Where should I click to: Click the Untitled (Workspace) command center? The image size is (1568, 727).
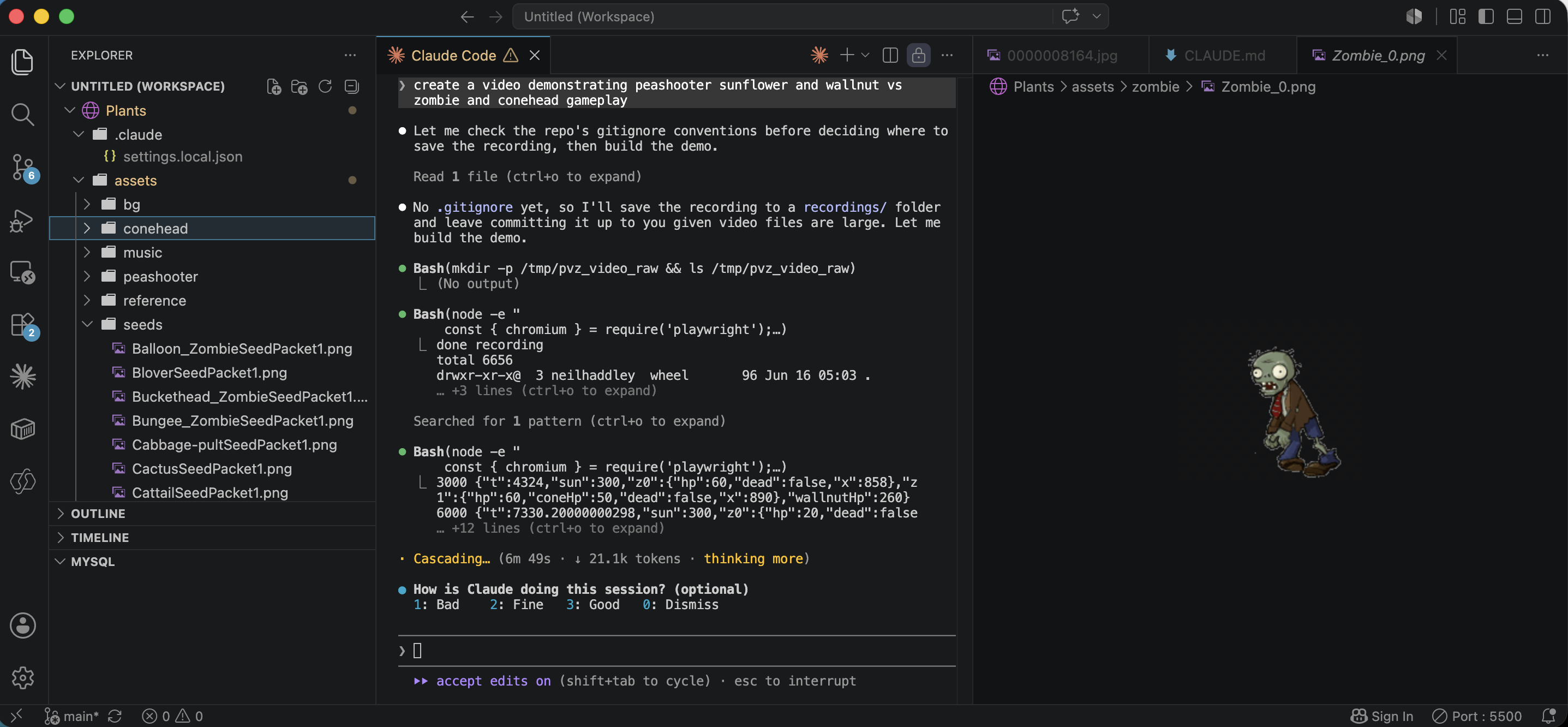click(782, 16)
